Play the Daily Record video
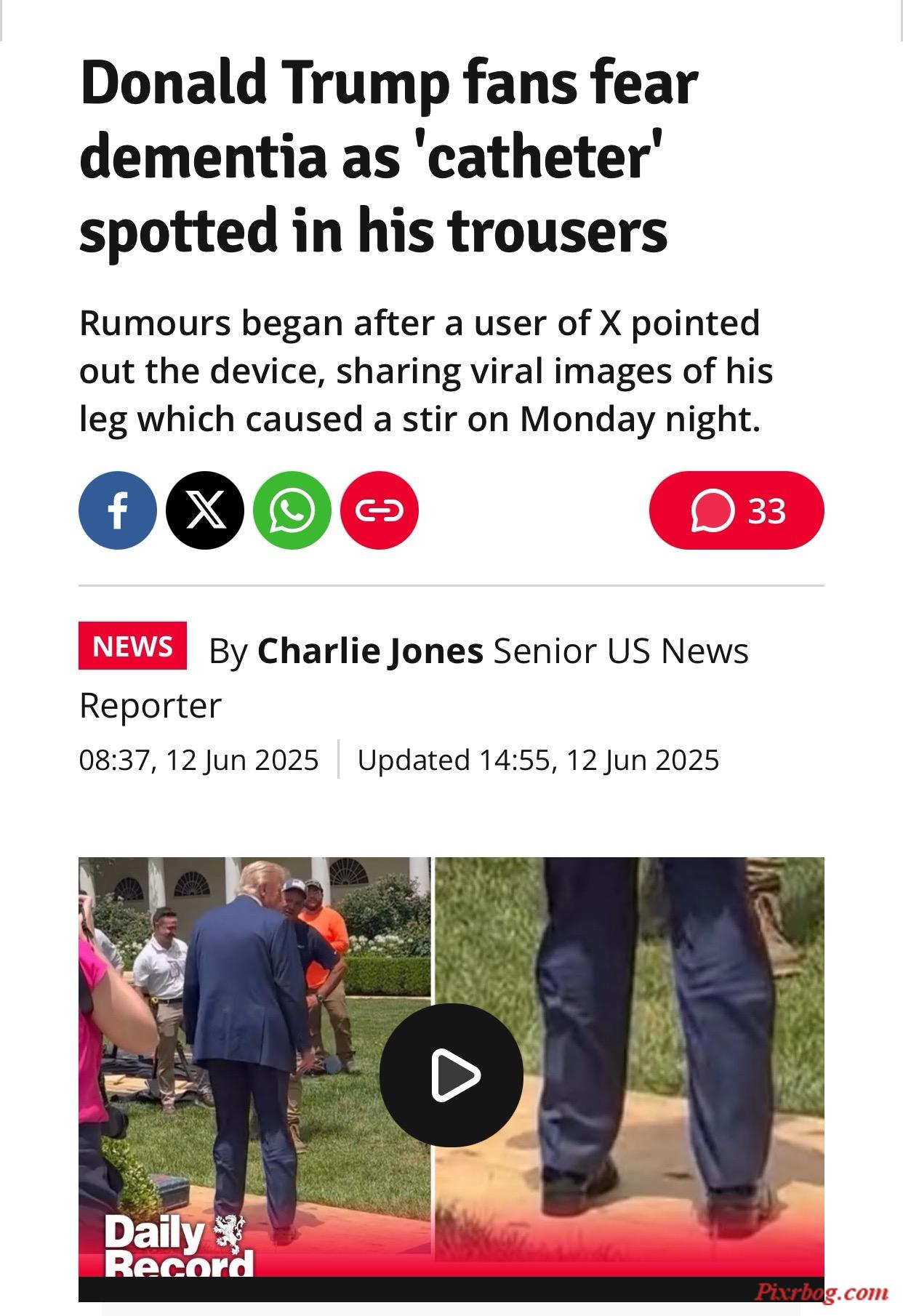 click(x=451, y=1075)
